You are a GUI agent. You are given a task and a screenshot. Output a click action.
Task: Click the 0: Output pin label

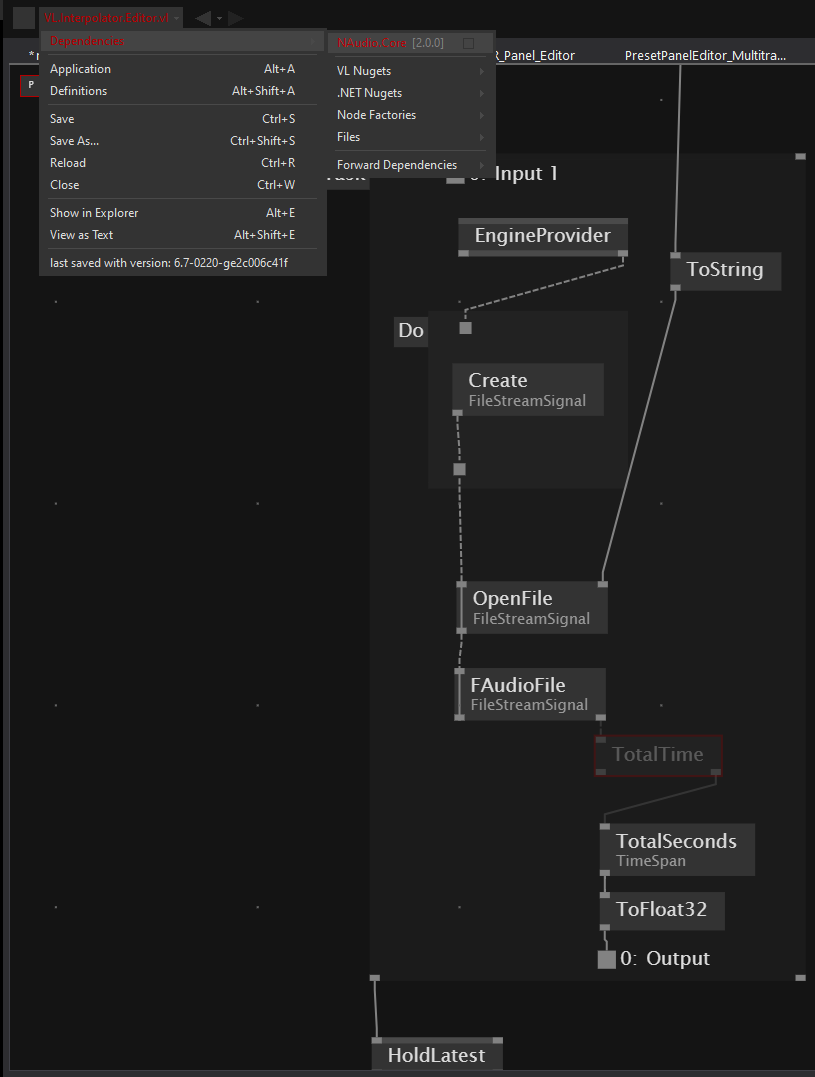point(665,959)
